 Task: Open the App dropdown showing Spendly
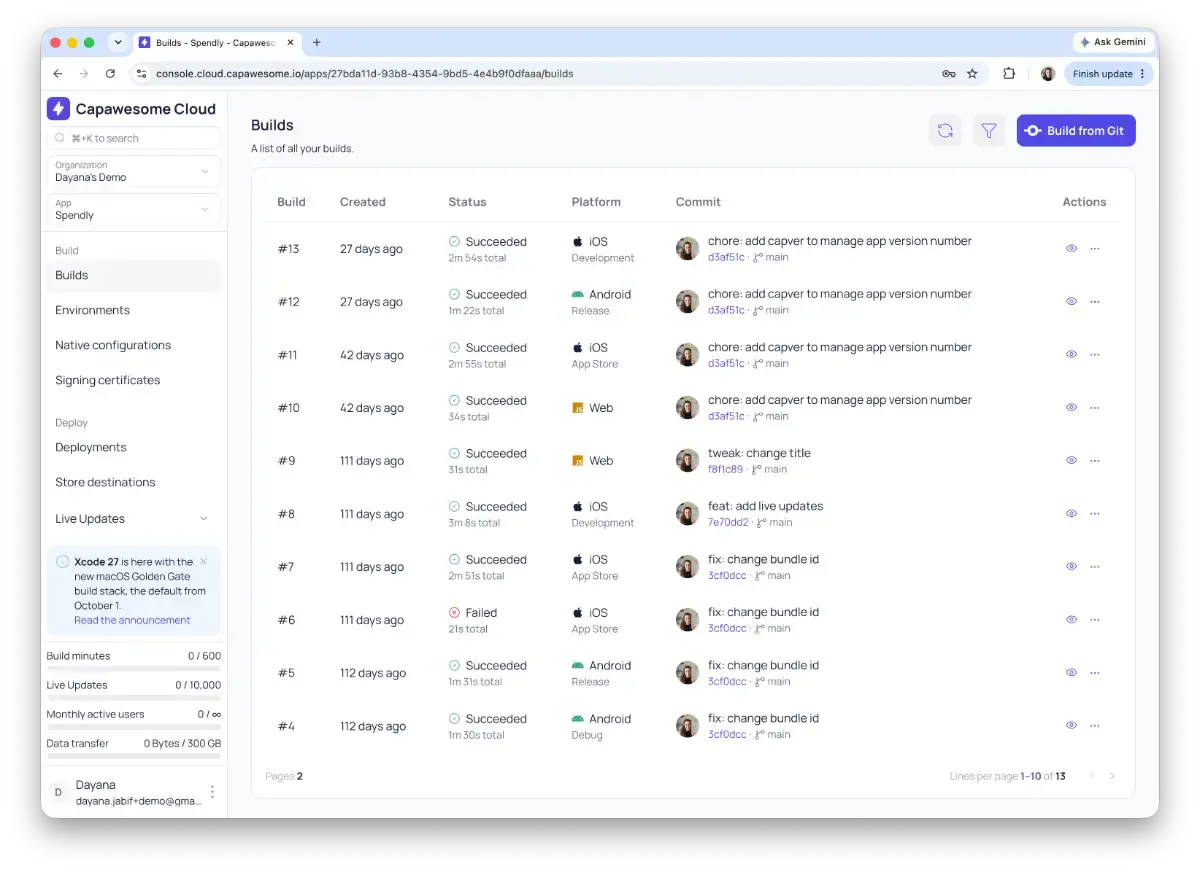134,209
